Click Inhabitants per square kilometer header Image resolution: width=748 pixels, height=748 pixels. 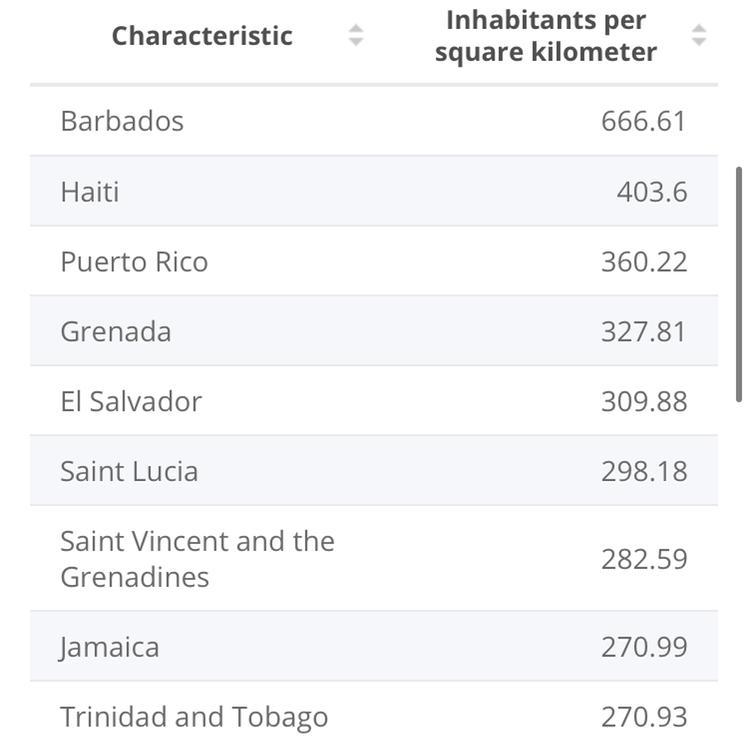point(546,36)
